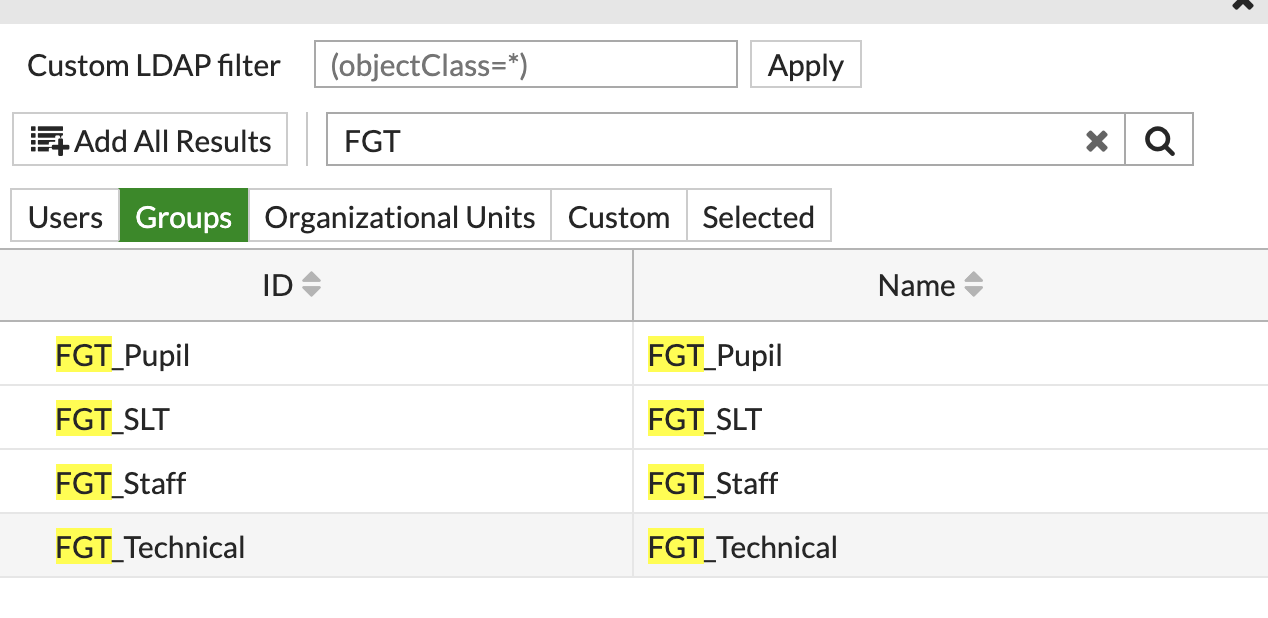
Task: Click the clear search X icon
Action: [x=1097, y=140]
